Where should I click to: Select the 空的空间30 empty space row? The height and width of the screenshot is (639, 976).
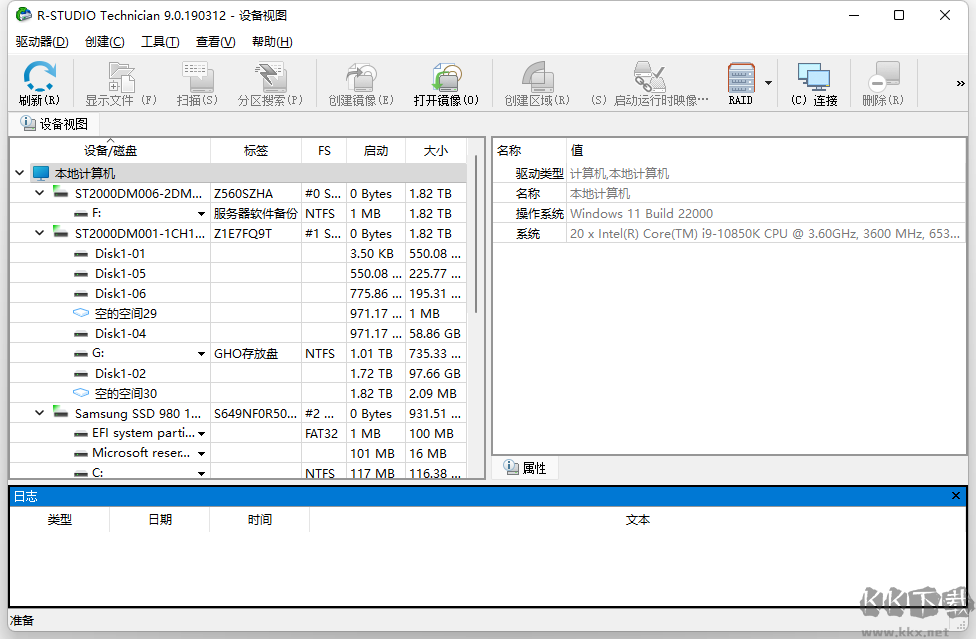(x=238, y=393)
